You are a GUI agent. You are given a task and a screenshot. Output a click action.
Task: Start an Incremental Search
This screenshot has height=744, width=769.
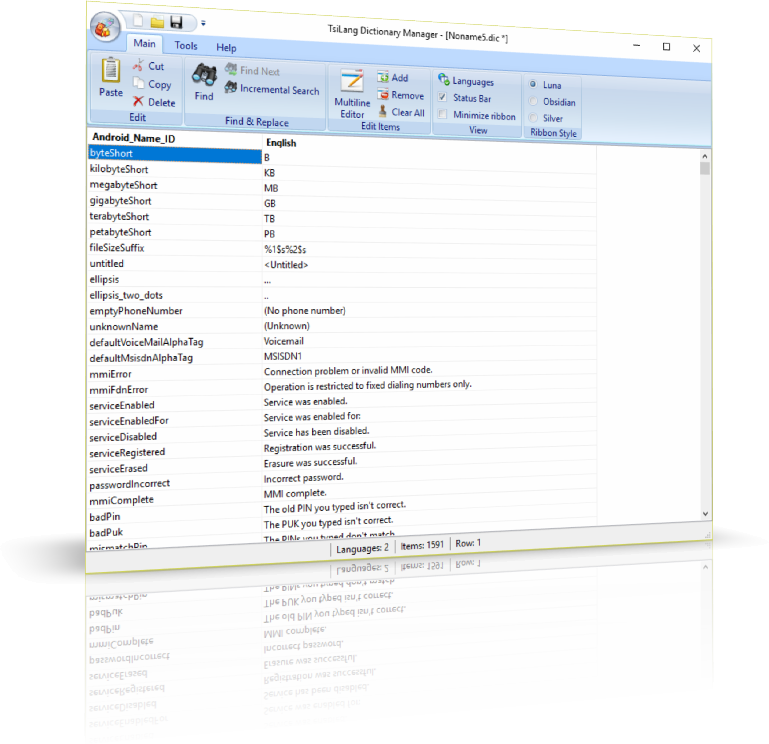point(272,89)
